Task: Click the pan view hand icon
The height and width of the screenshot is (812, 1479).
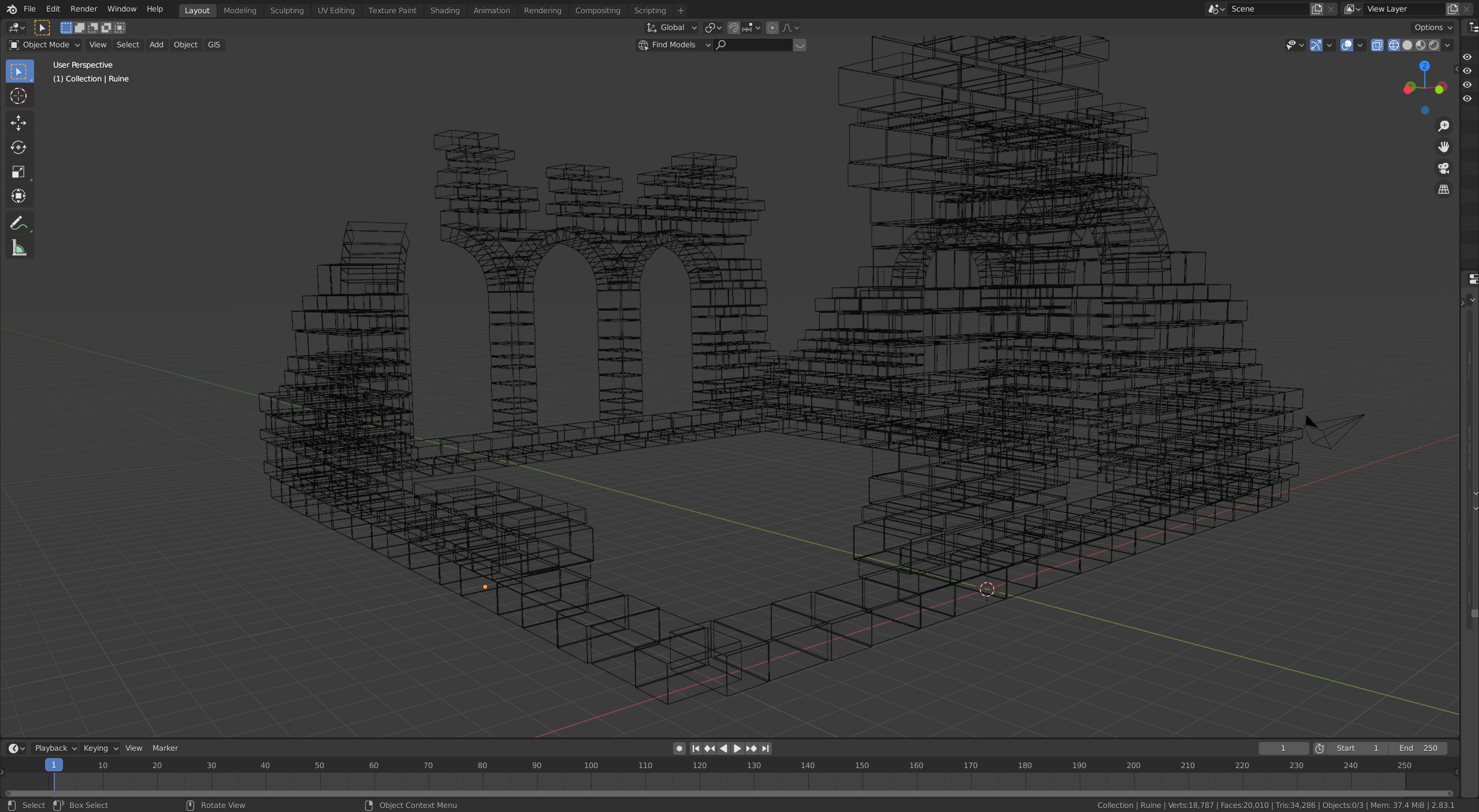Action: 1443,147
